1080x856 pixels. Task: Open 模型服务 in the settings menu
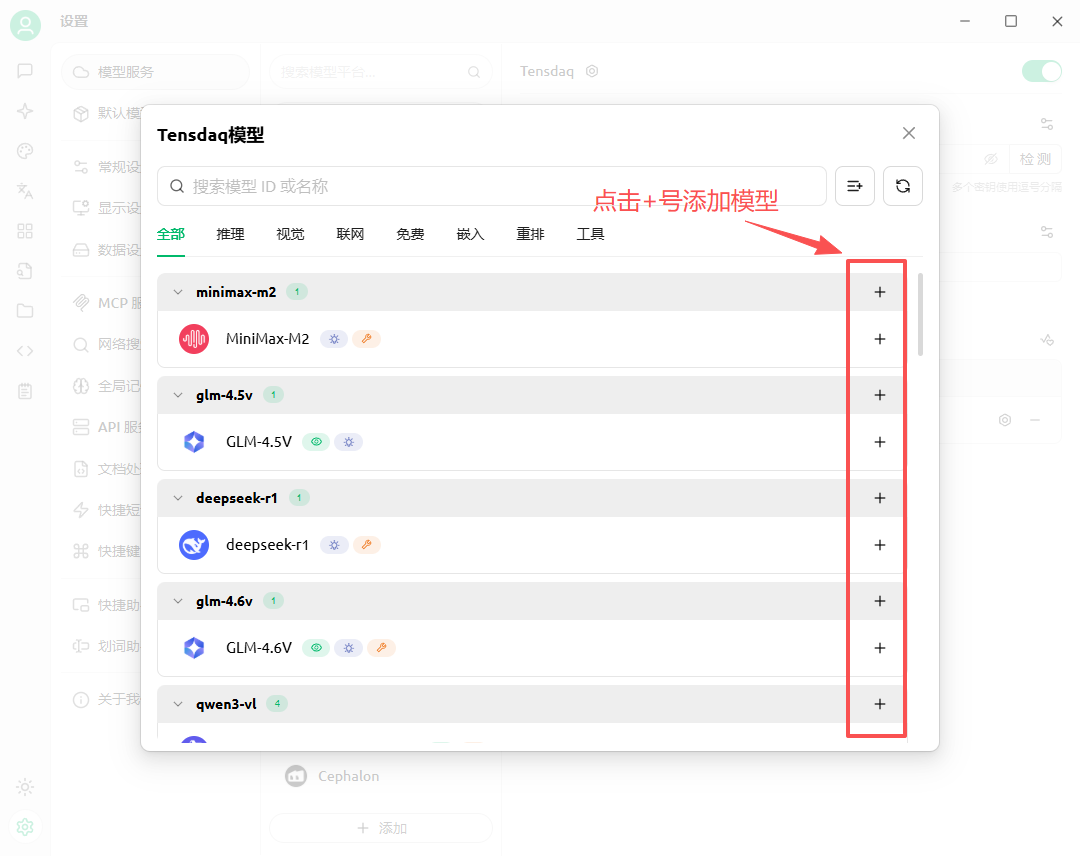pos(155,72)
